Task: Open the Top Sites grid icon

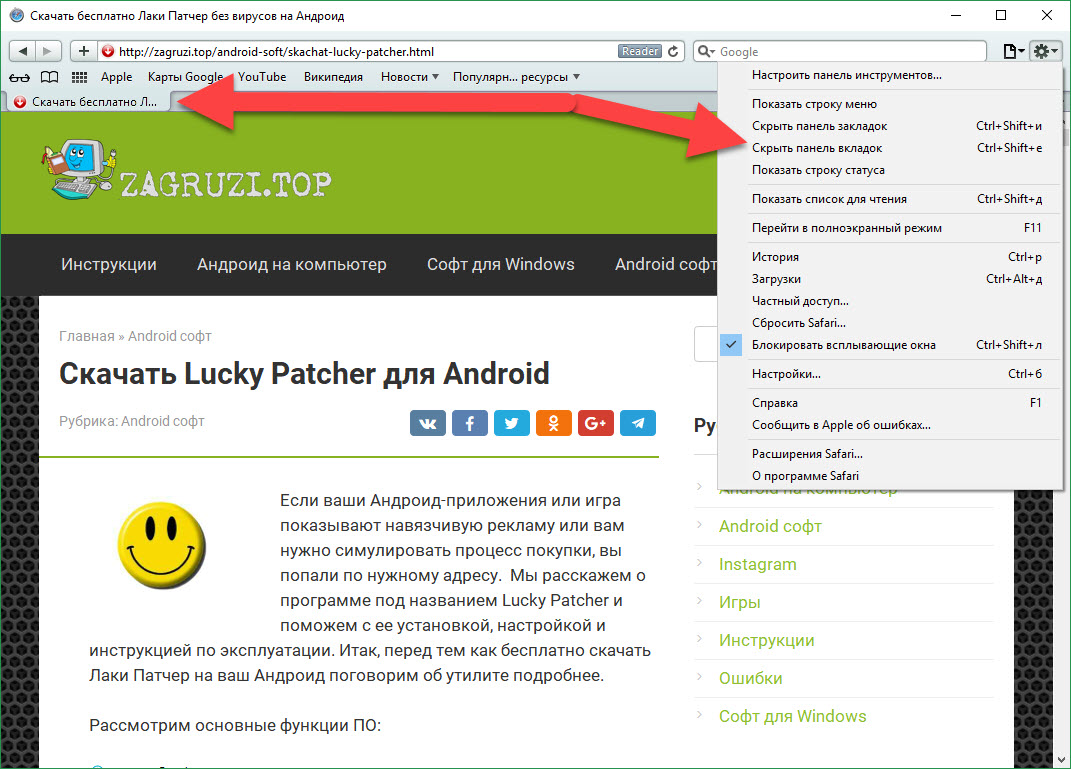Action: point(79,77)
